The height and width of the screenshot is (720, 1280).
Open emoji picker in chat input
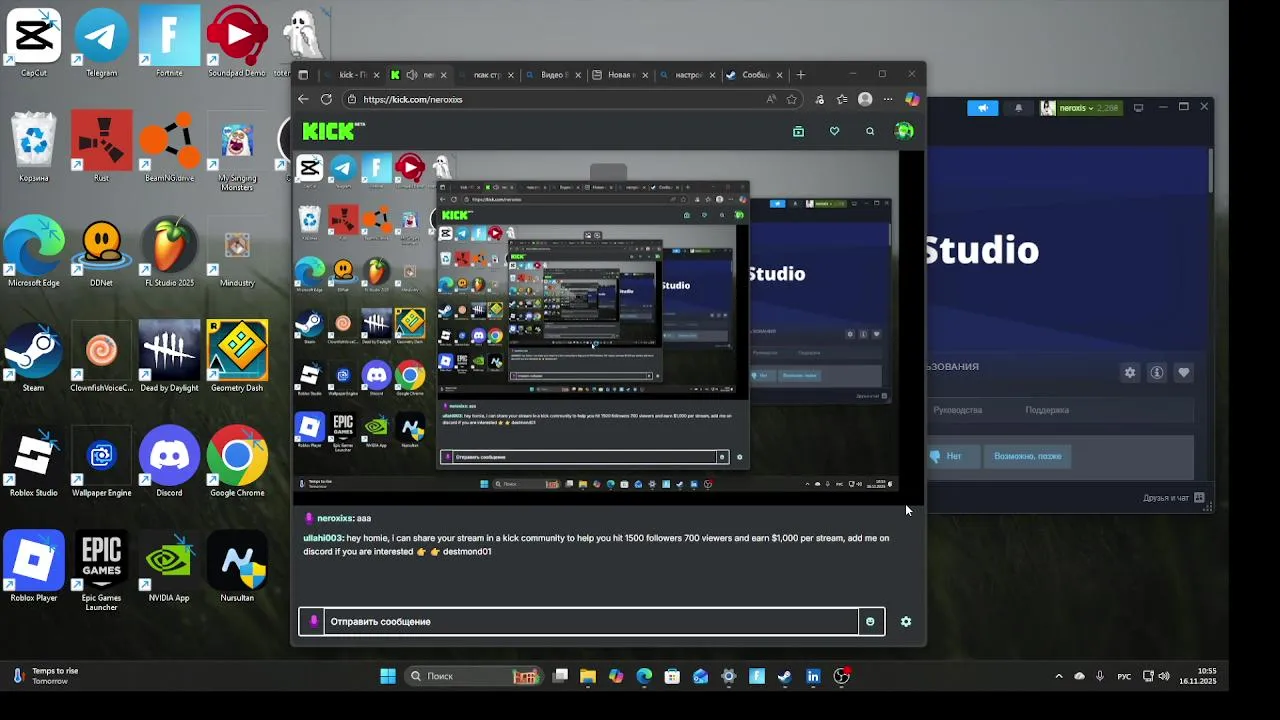point(870,621)
